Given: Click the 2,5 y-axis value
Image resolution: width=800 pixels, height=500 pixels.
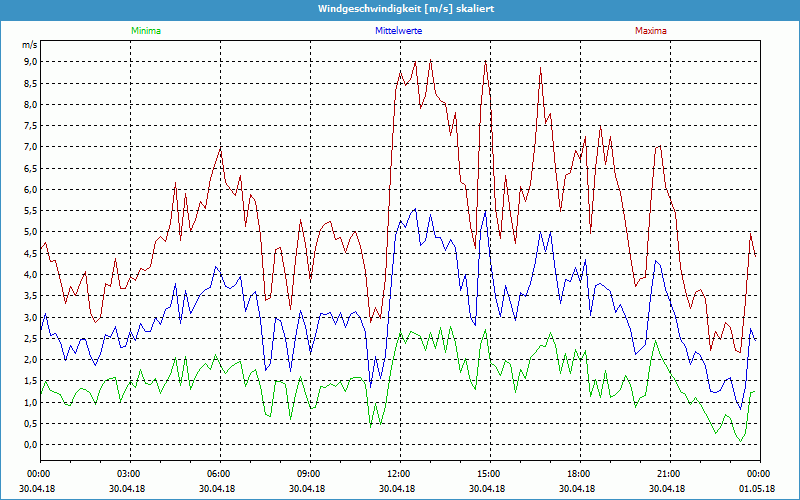Looking at the screenshot, I should pos(31,338).
